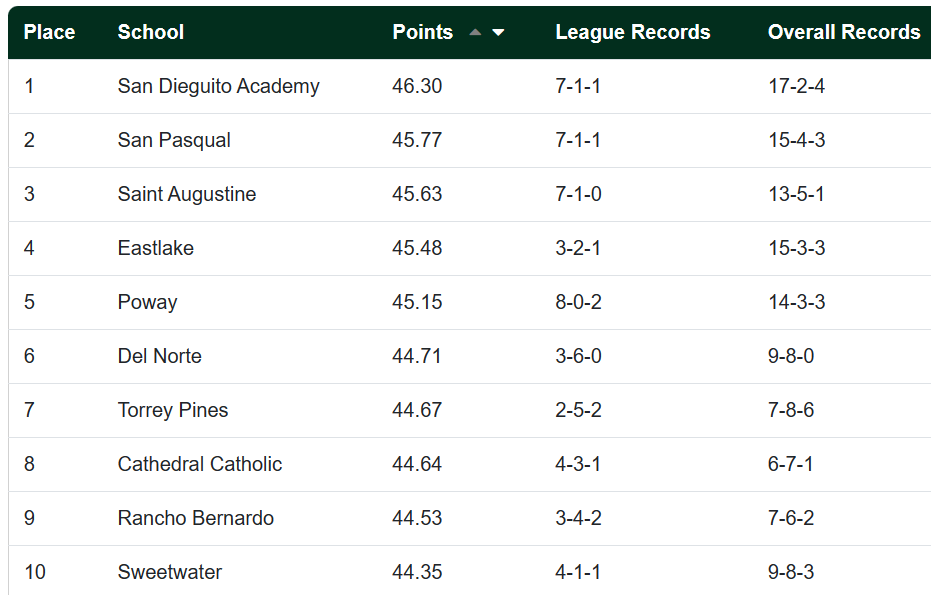Sort by the School column header
931x595 pixels.
click(151, 32)
